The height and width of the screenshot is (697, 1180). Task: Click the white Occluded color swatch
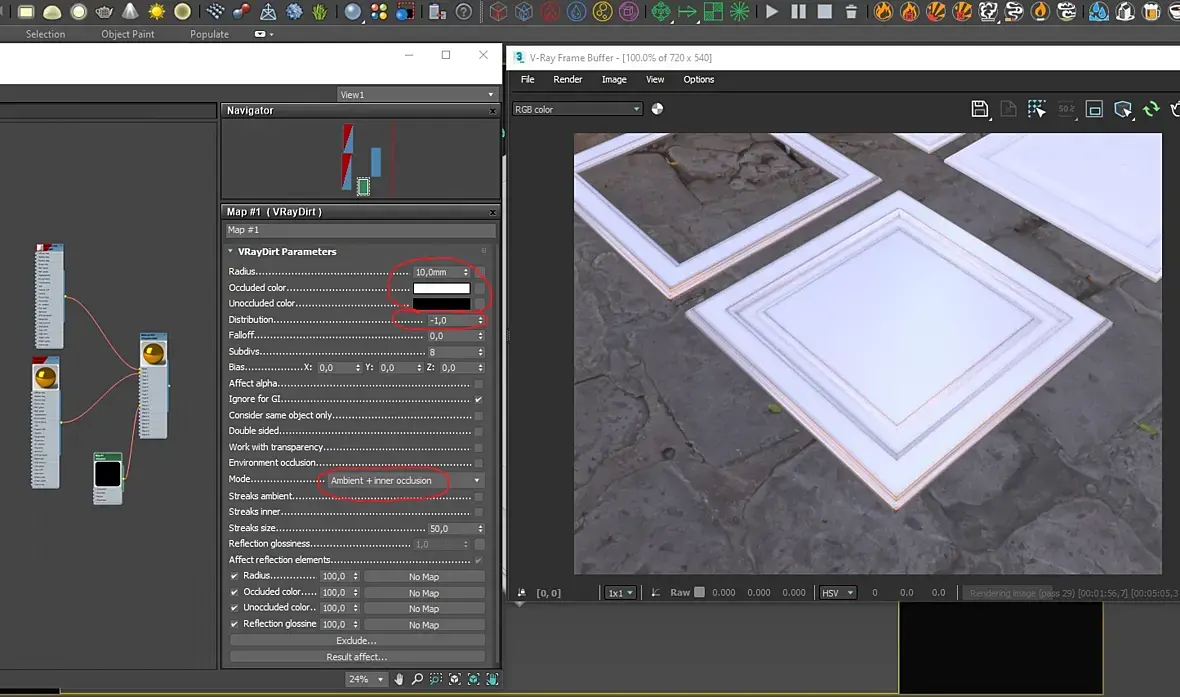(441, 288)
